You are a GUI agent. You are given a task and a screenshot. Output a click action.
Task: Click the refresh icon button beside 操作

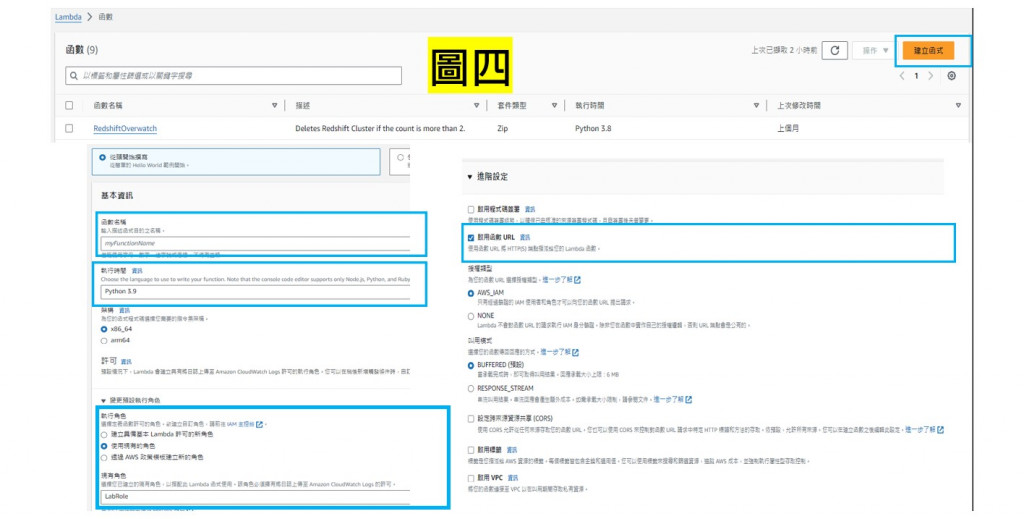835,50
